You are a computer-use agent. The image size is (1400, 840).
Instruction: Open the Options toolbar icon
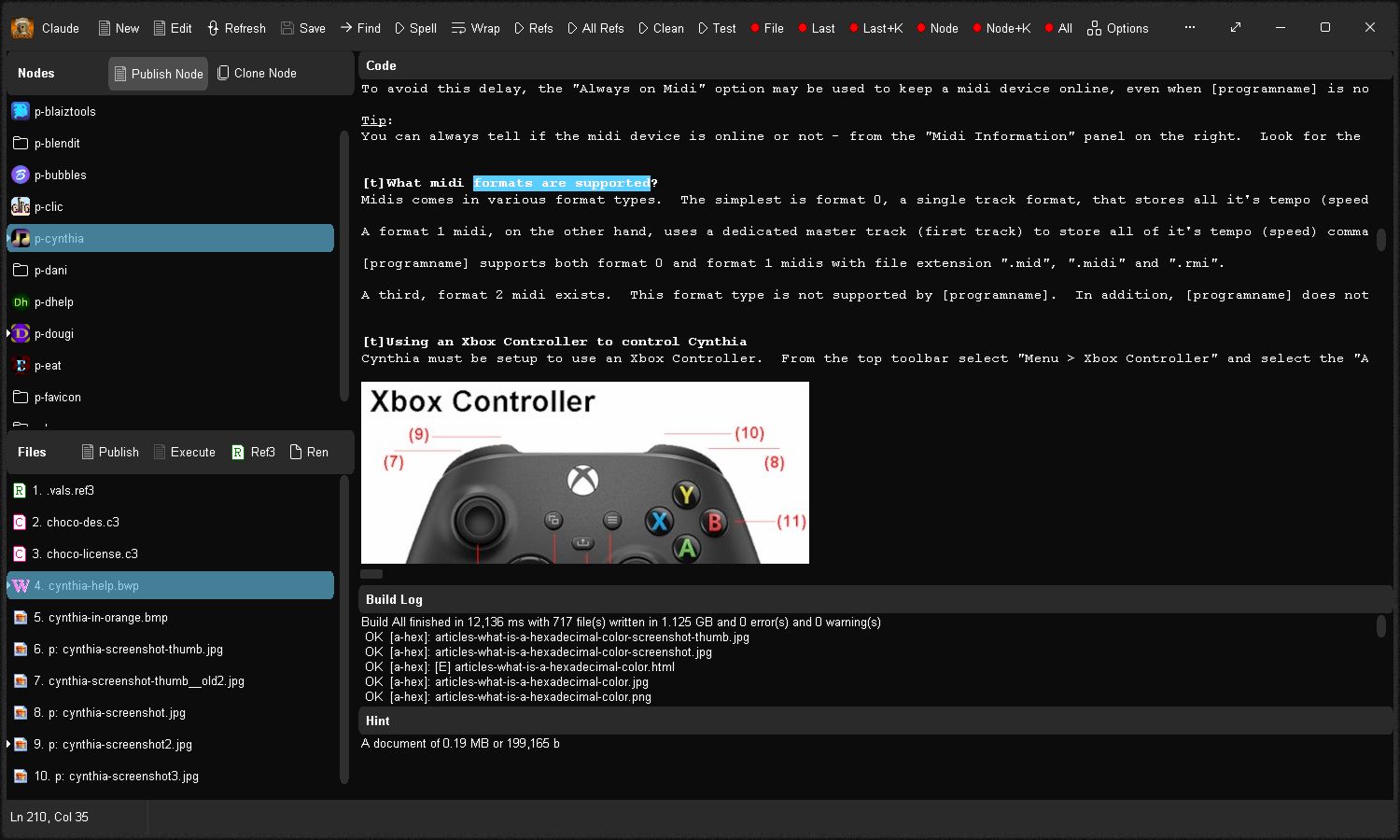1094,28
